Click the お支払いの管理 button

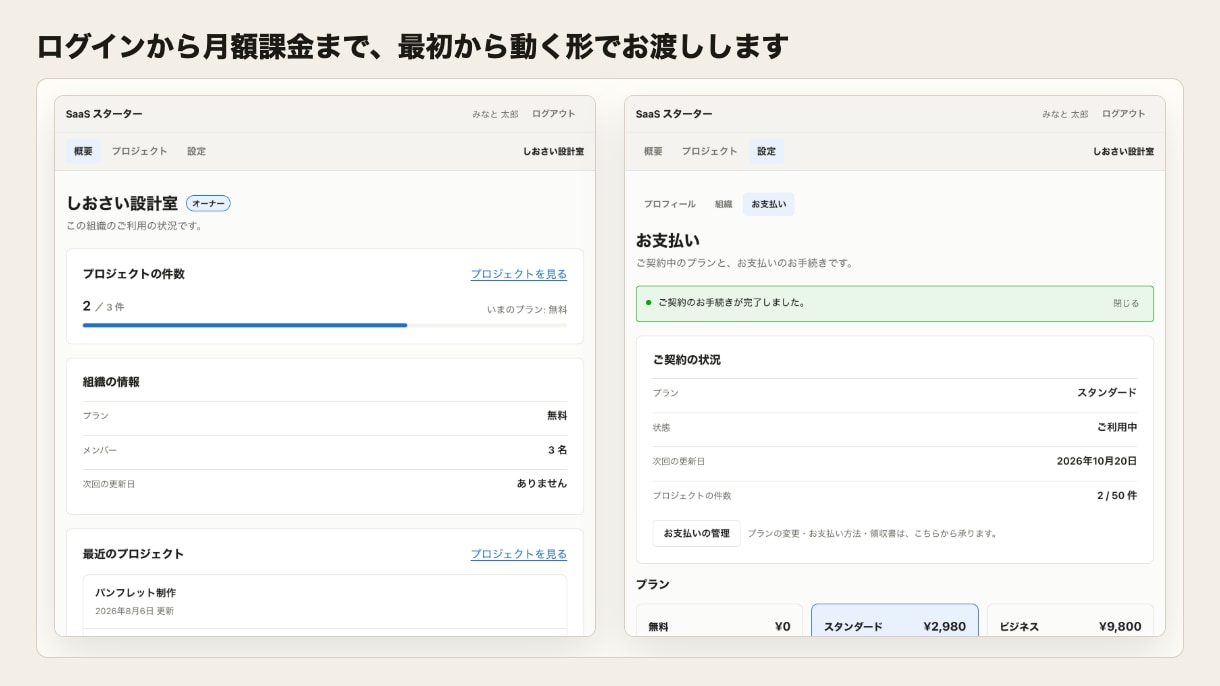pos(696,533)
